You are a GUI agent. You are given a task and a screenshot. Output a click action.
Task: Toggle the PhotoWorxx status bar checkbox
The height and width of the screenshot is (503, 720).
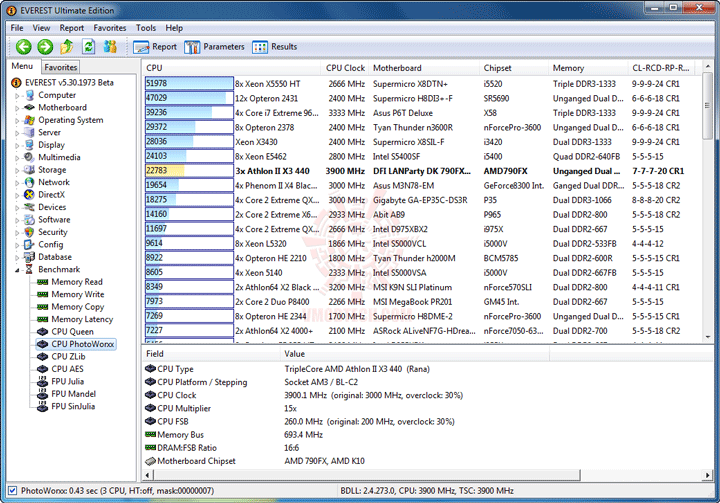coord(12,491)
